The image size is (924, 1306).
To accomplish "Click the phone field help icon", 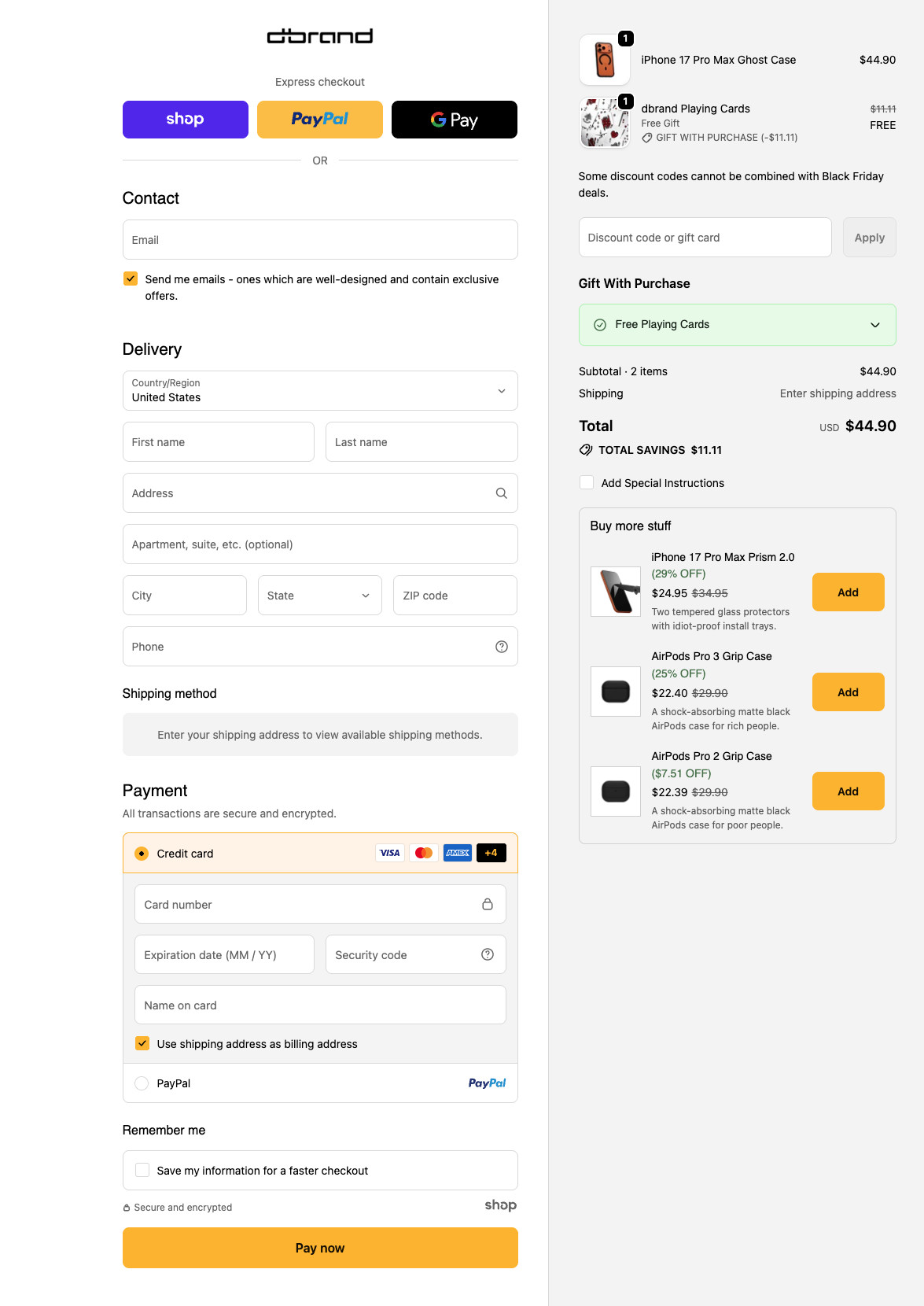I will [502, 647].
